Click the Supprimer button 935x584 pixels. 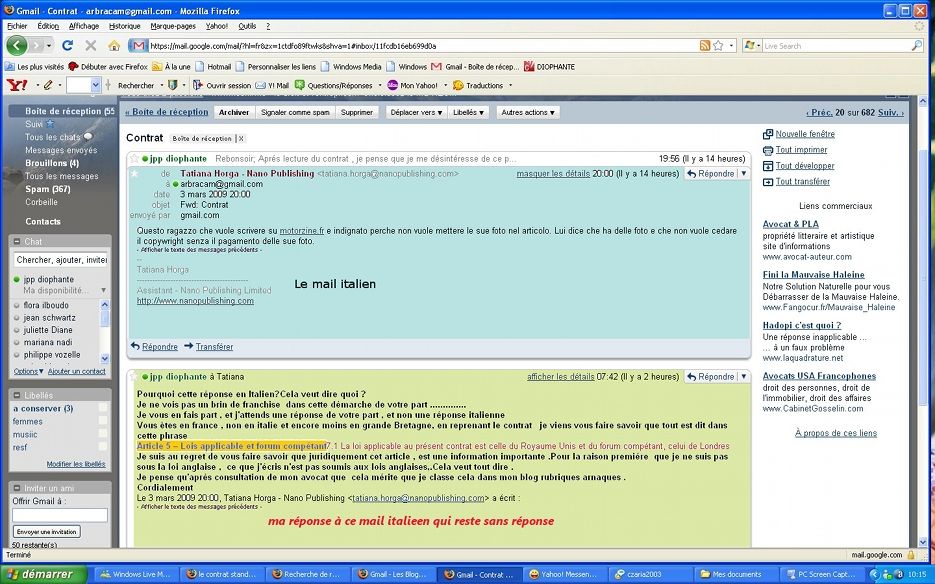357,112
